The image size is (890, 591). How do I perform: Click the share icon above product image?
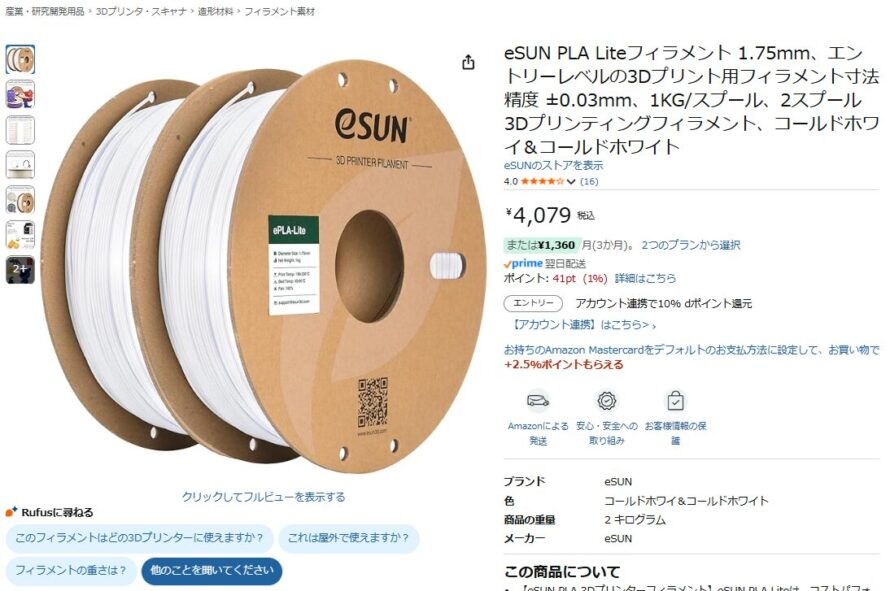pos(468,62)
